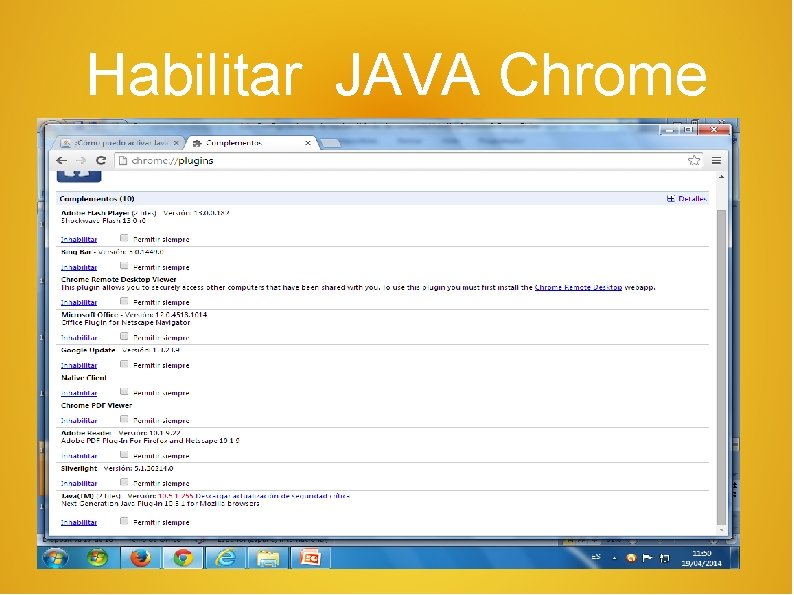Viewport: 794px width, 595px height.
Task: Click the Java security update download link
Action: point(272,496)
